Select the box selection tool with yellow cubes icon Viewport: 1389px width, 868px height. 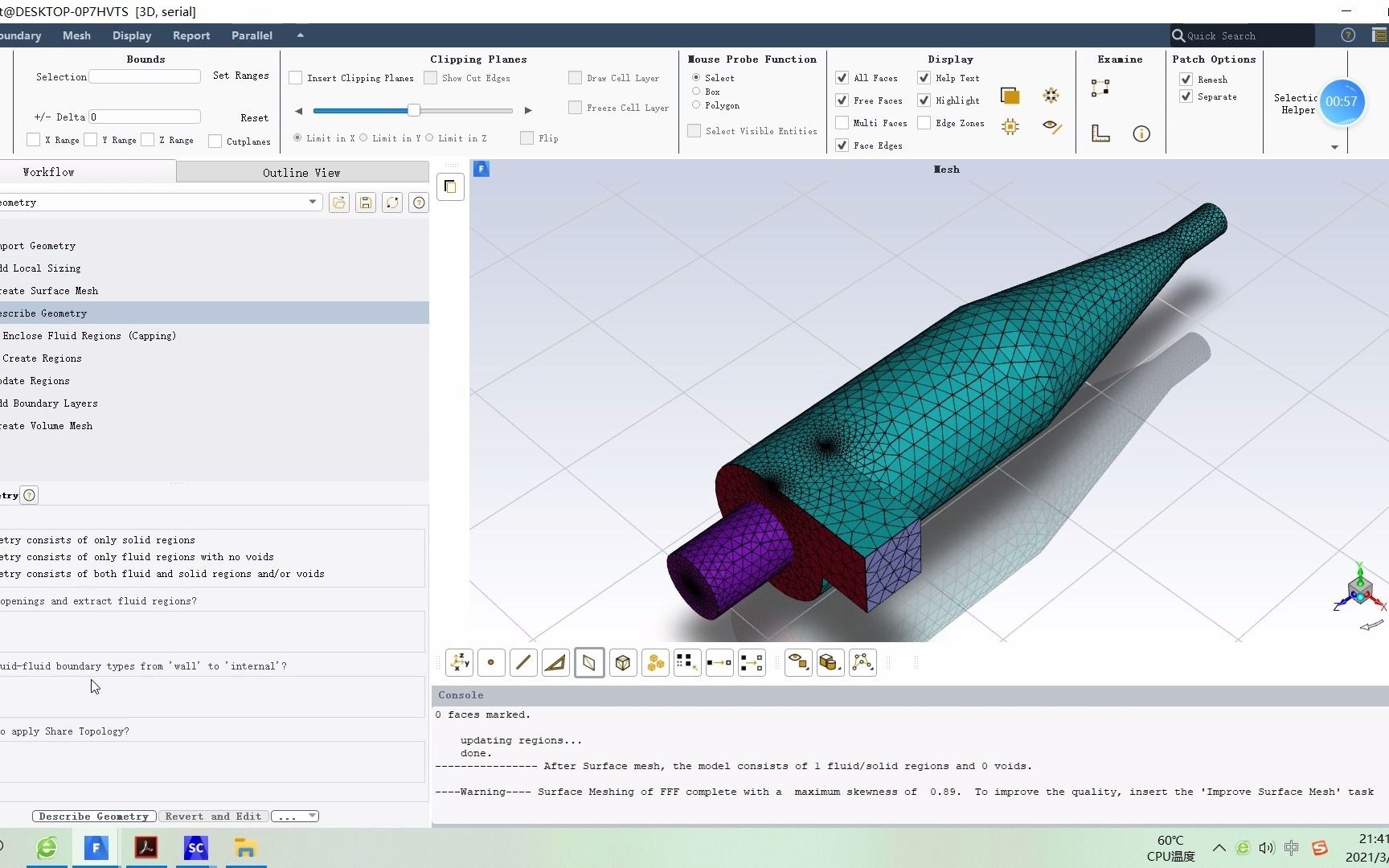pos(655,662)
